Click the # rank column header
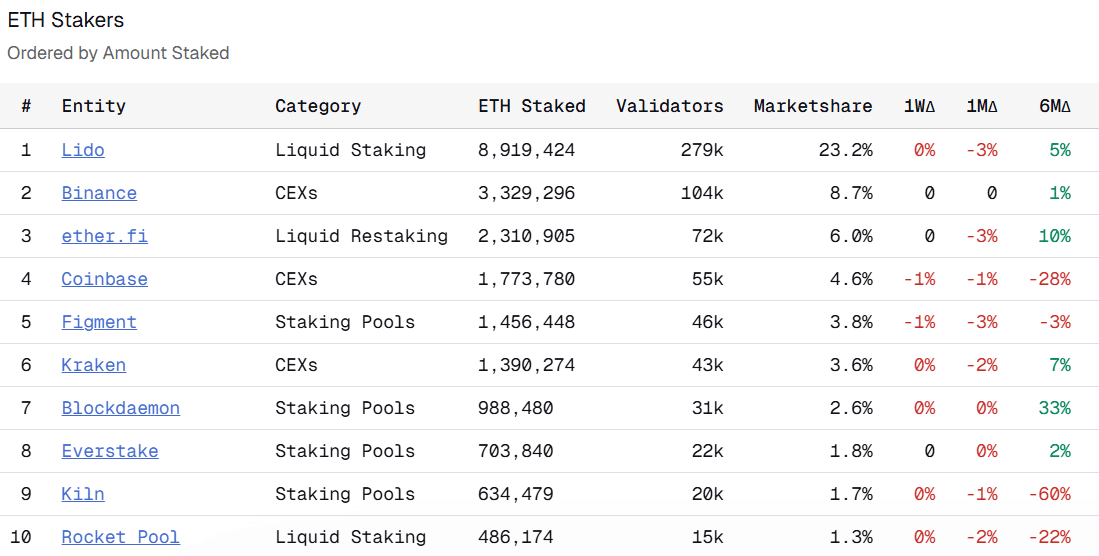The width and height of the screenshot is (1099, 556). point(26,106)
